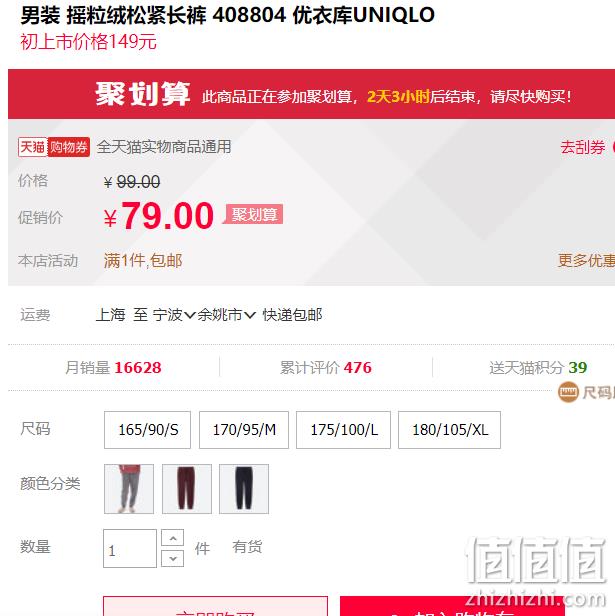This screenshot has height=616, width=615.
Task: Choose size 175/100/L
Action: [343, 430]
